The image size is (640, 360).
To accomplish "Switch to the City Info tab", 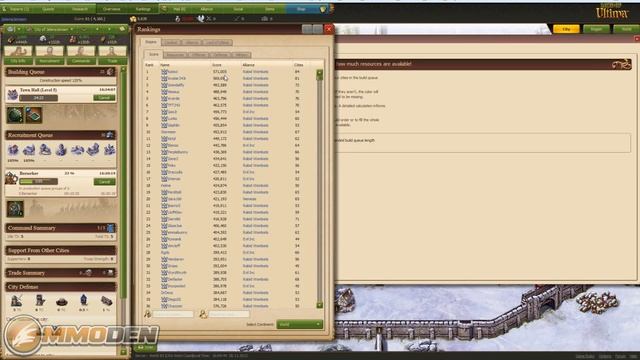I will click(x=18, y=61).
